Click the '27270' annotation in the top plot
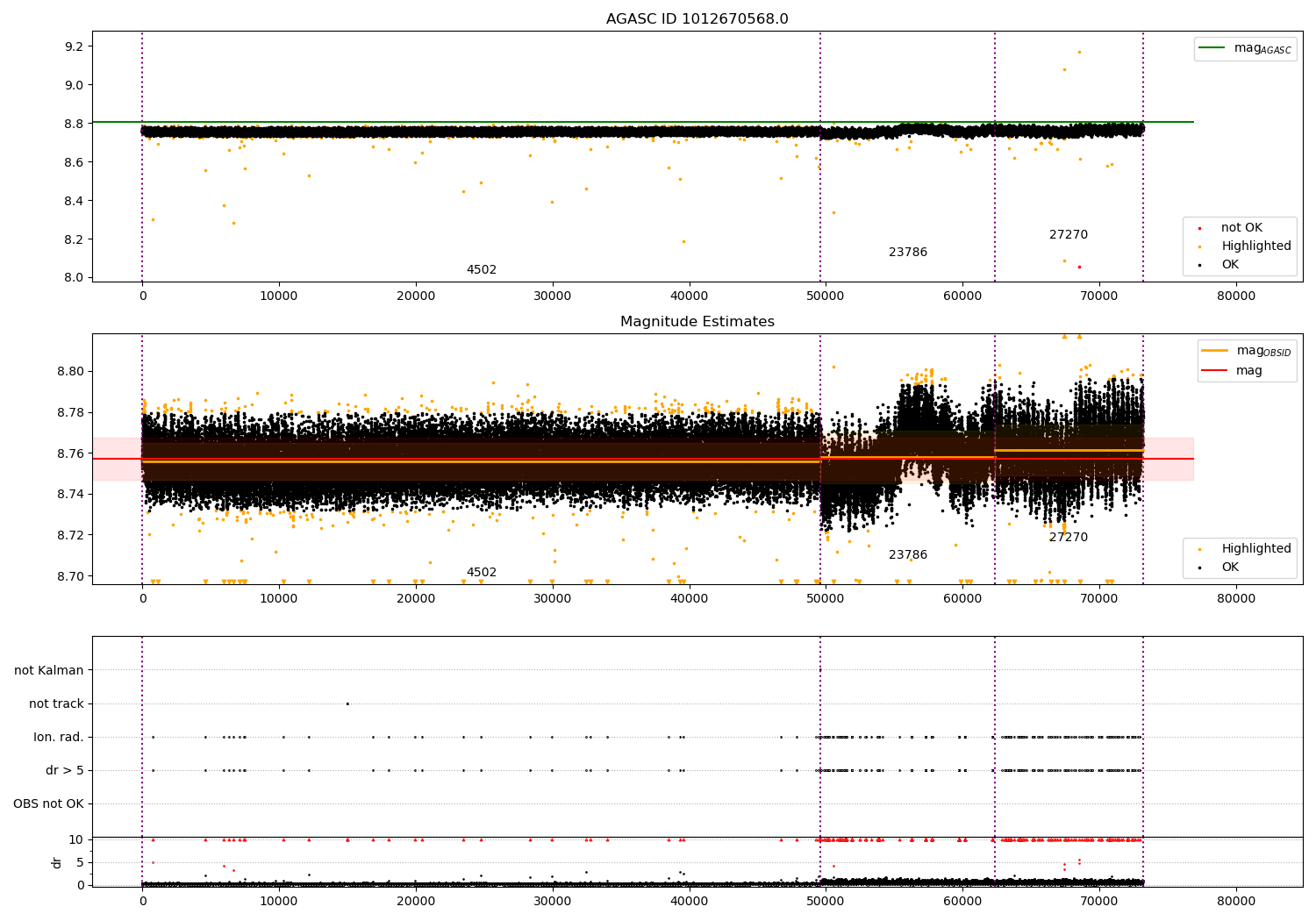Viewport: 1316px width, 921px height. pyautogui.click(x=1069, y=235)
